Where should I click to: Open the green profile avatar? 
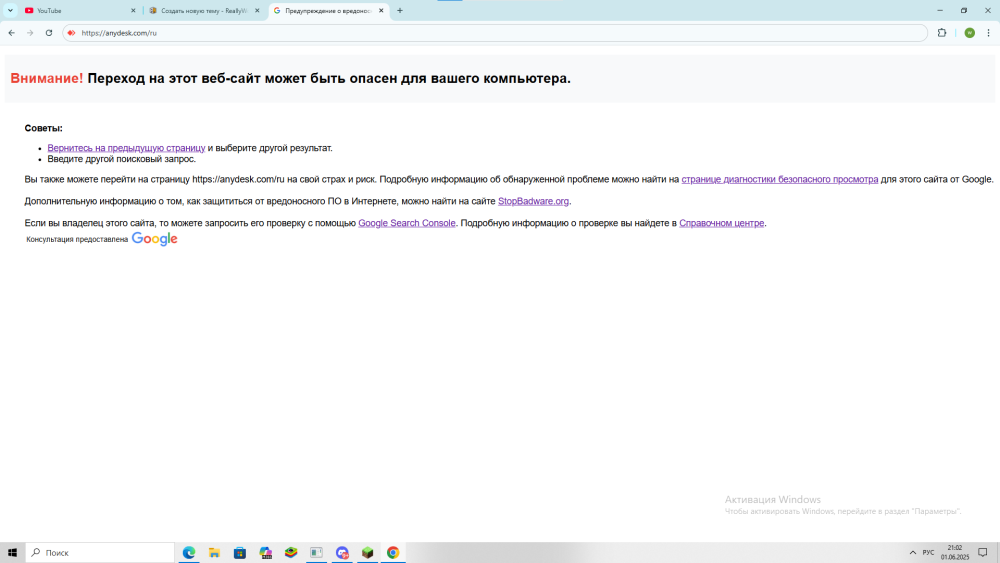(969, 33)
